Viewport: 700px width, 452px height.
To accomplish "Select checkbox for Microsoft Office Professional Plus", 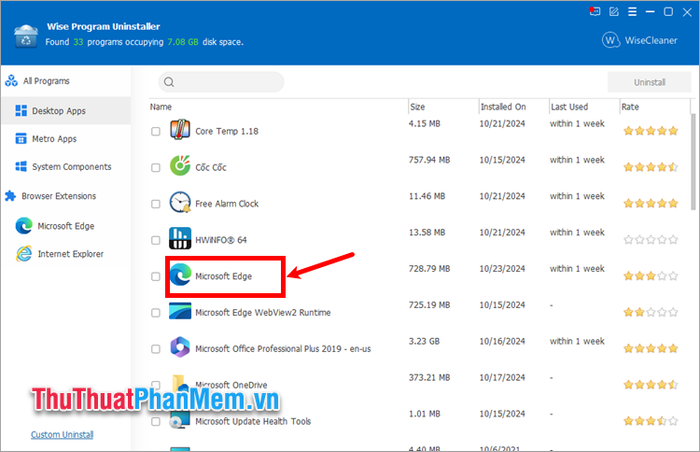I will point(155,349).
